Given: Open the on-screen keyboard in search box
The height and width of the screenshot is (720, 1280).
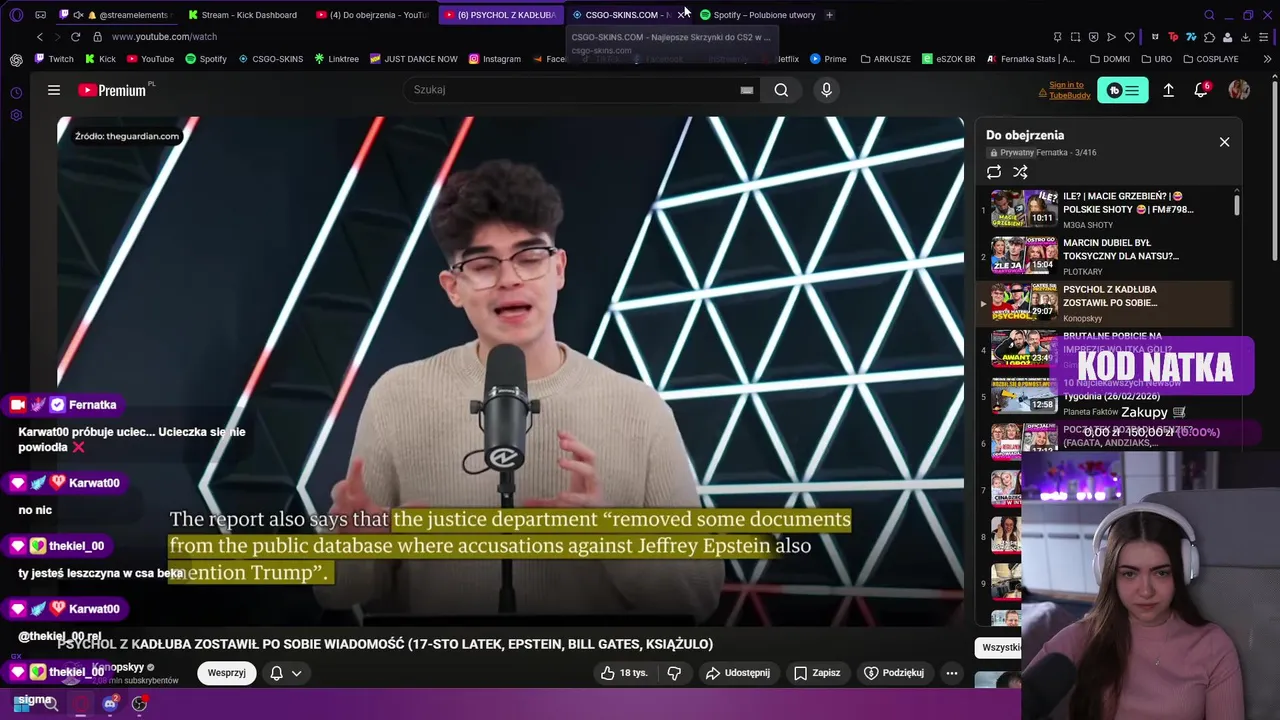Looking at the screenshot, I should (747, 90).
